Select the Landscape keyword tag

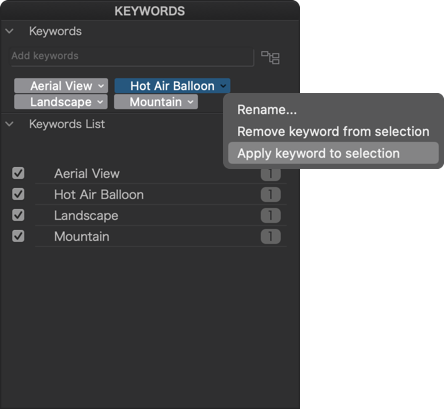pyautogui.click(x=61, y=102)
